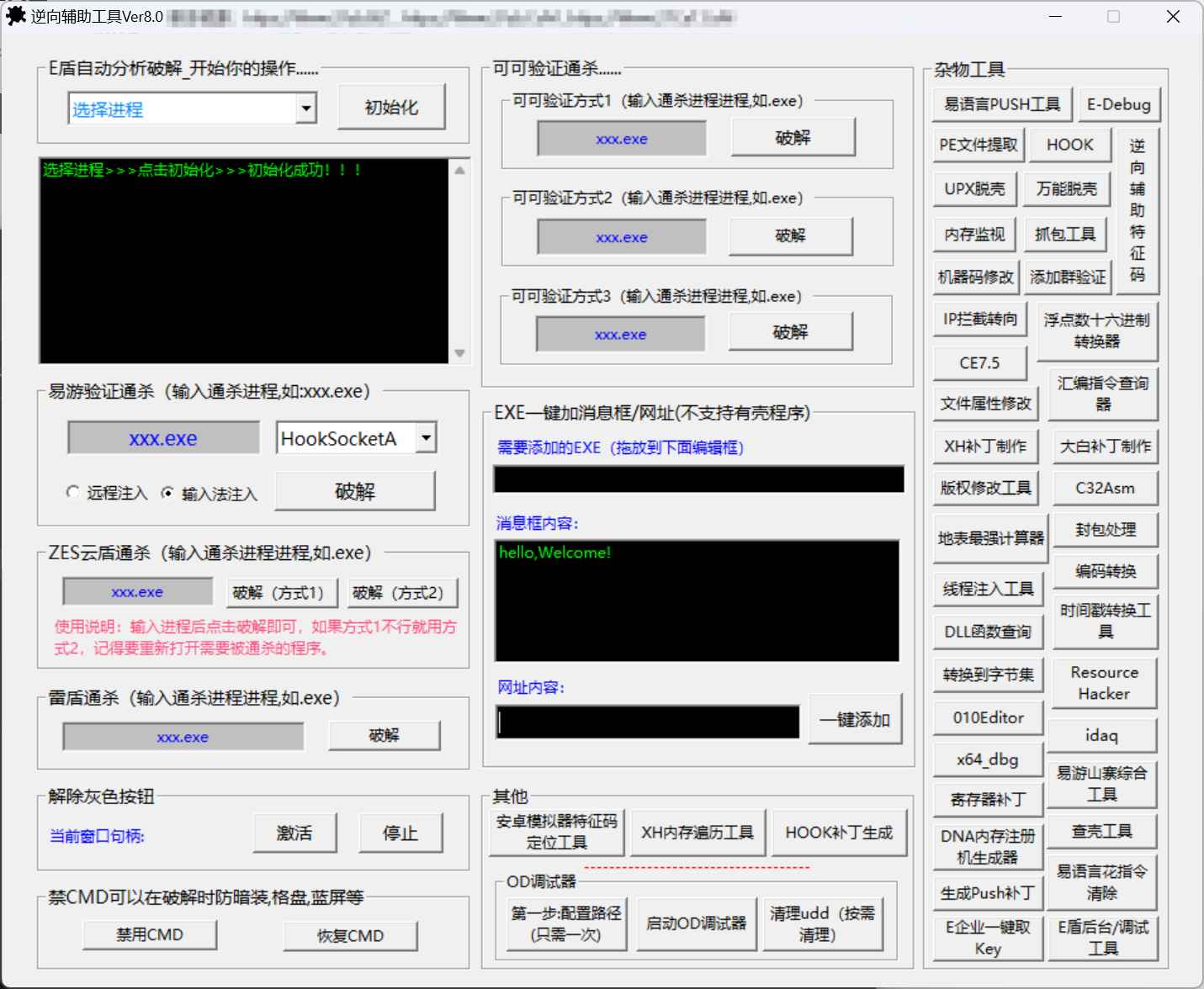Select the 远程注入 radio option
Image resolution: width=1204 pixels, height=989 pixels.
[x=73, y=492]
